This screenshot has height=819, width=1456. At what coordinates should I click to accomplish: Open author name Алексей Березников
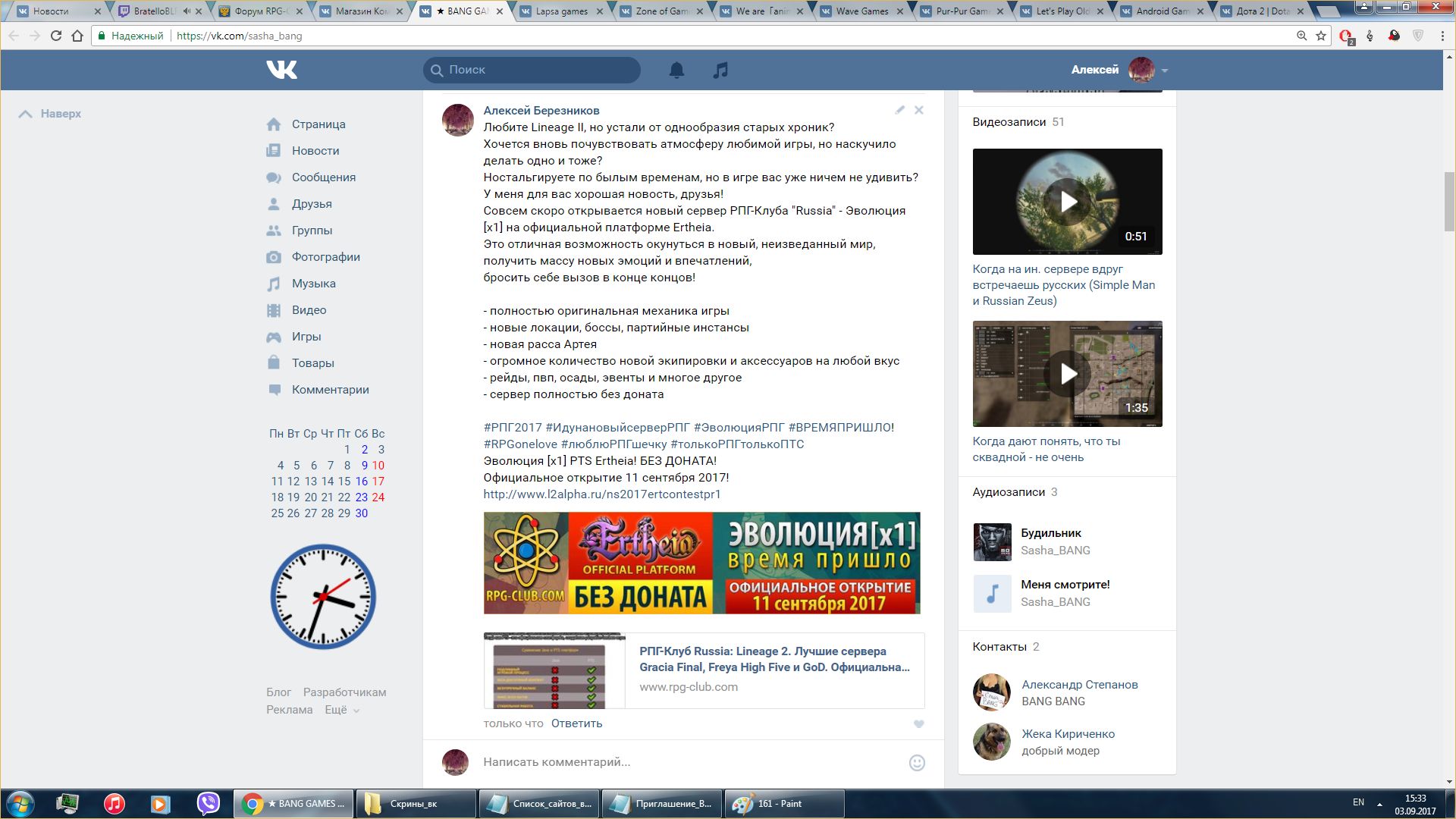coord(541,111)
